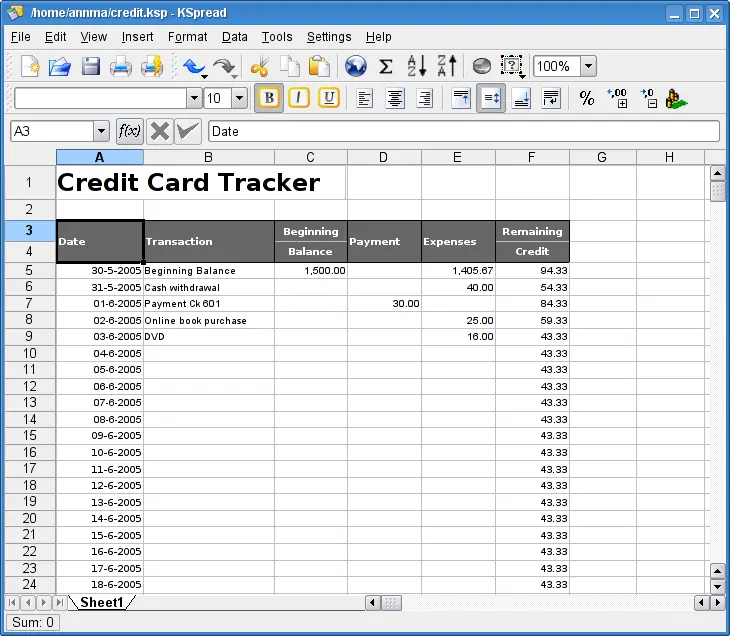Image resolution: width=730 pixels, height=636 pixels.
Task: Click the Paste clipboard icon
Action: 319,66
